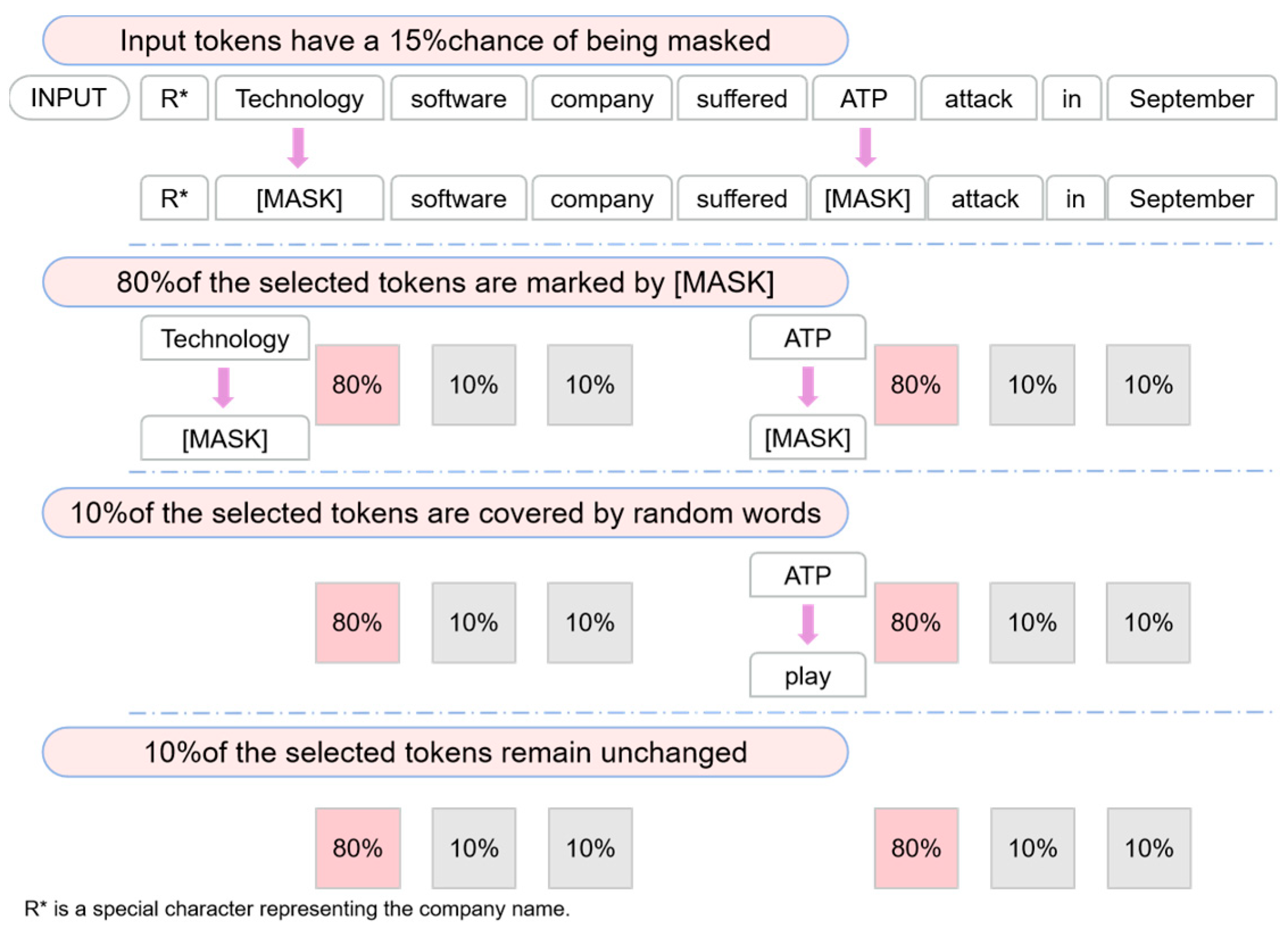Click "in" token in the original INPUT sentence
Screen dimensions: 1288x927
(1071, 99)
